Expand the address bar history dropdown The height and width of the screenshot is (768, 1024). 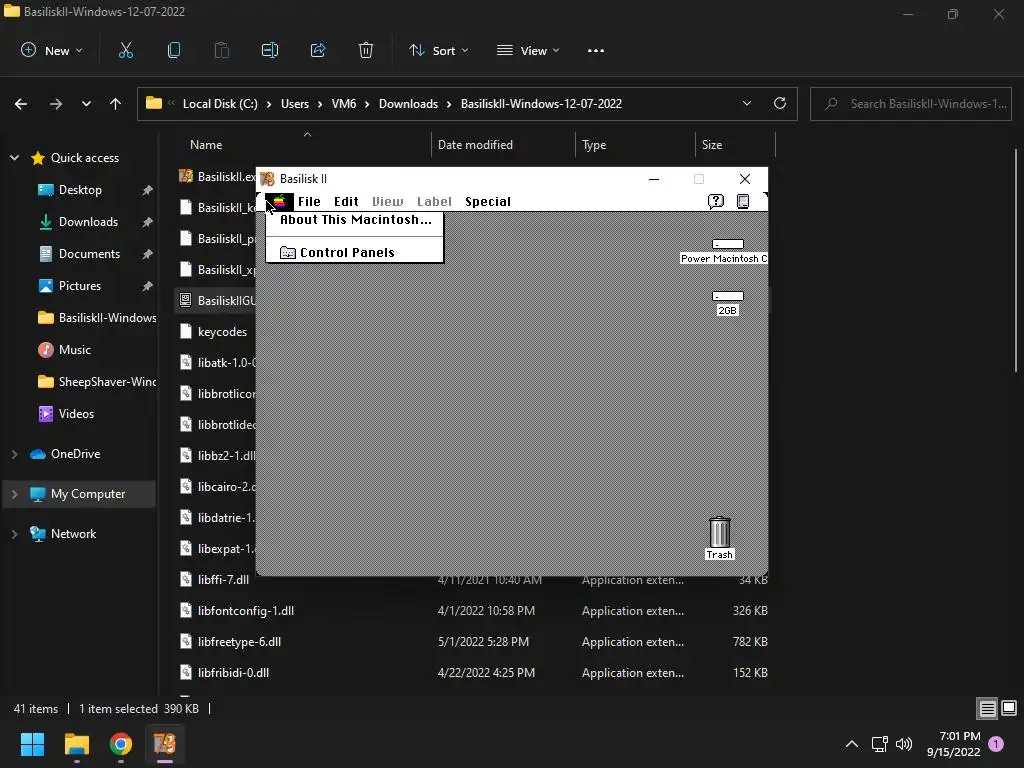[x=746, y=103]
